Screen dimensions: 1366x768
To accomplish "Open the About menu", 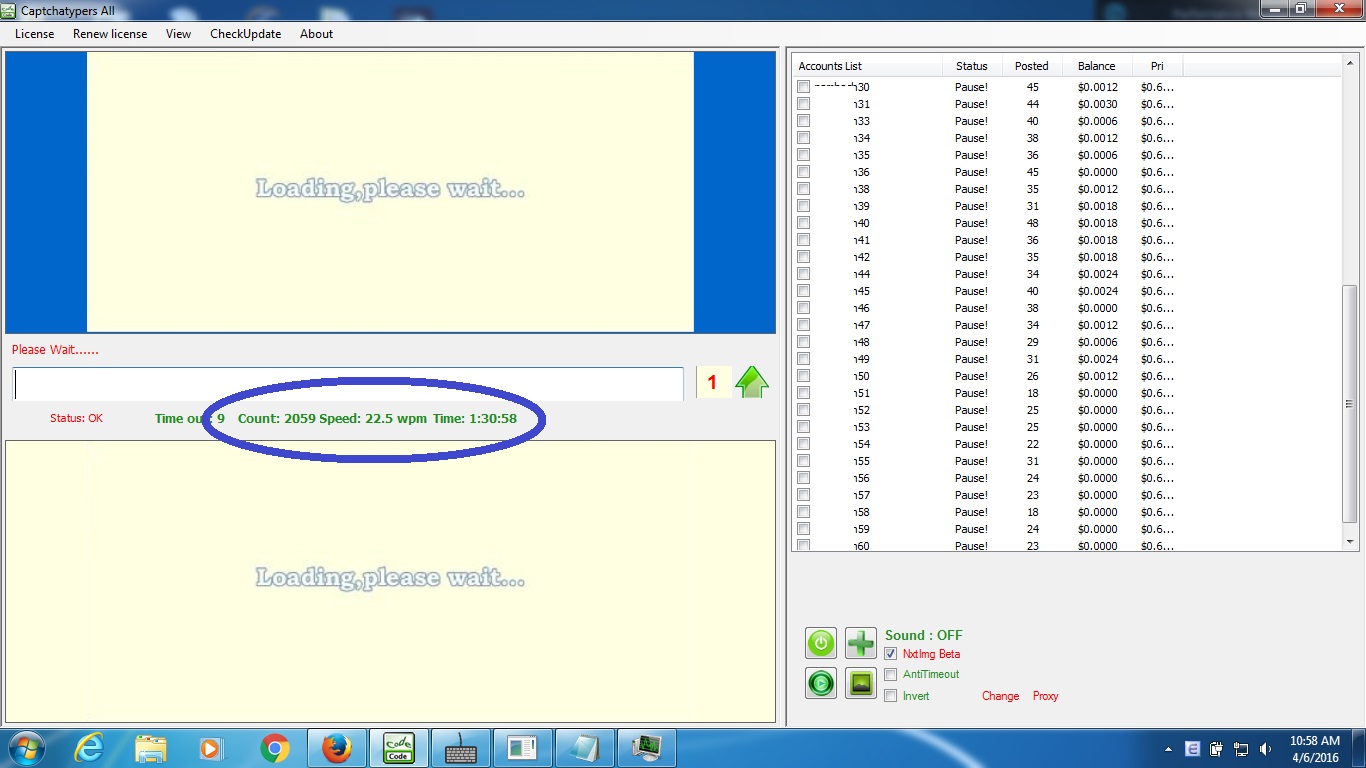I will point(316,34).
